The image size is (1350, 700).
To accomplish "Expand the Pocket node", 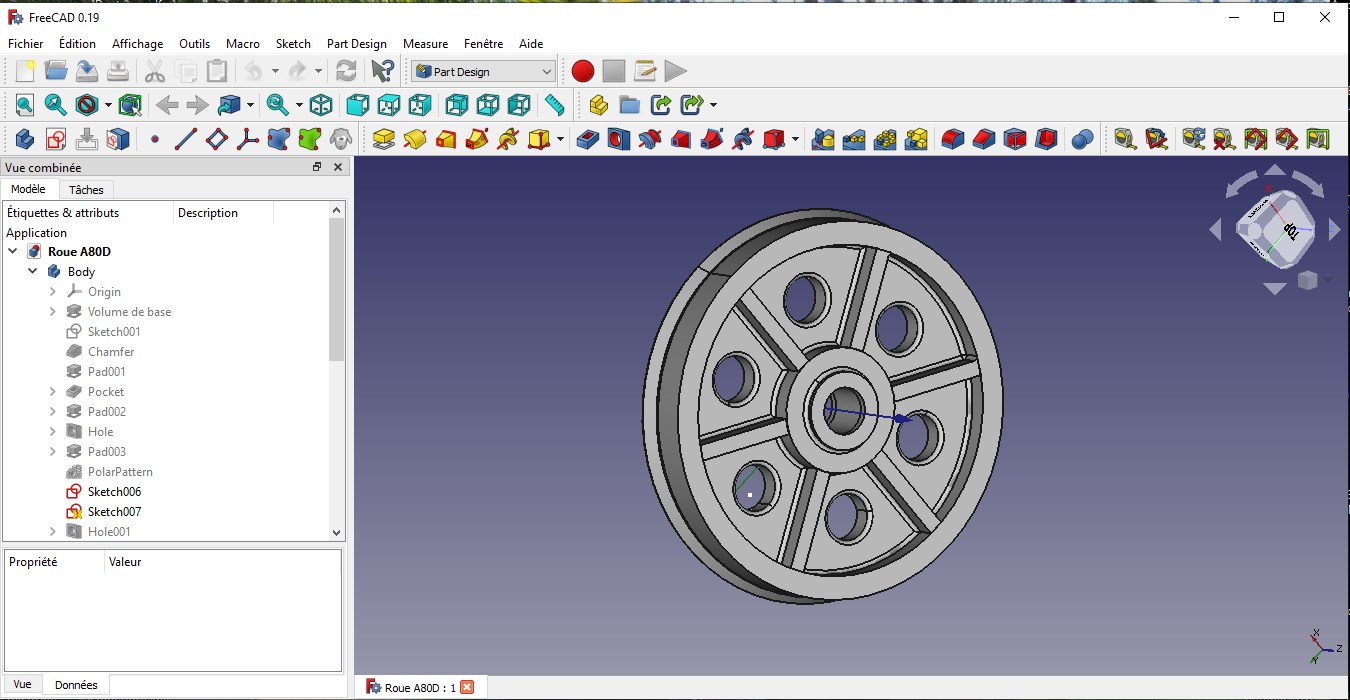I will coord(53,392).
